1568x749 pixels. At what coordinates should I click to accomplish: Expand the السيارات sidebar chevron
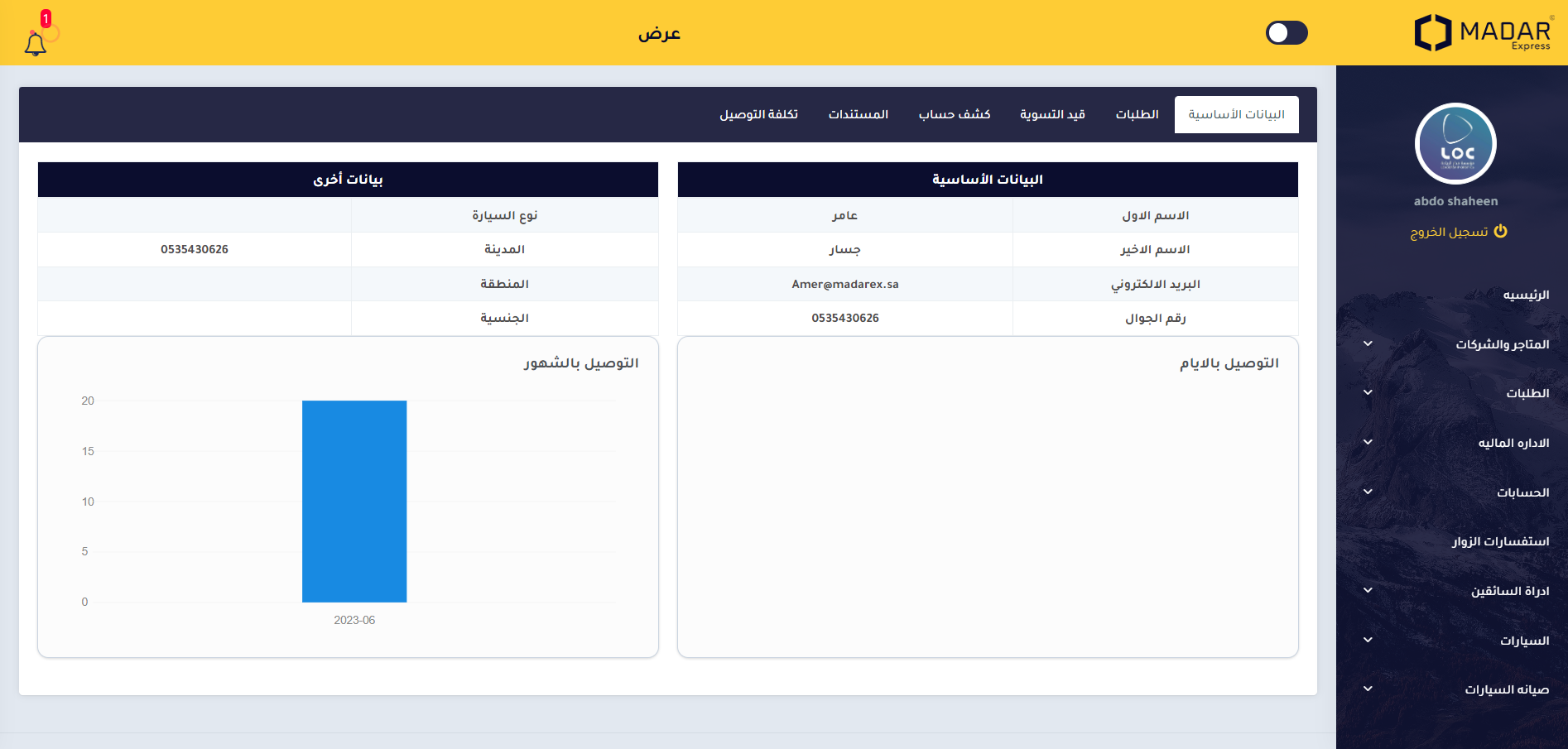(1368, 640)
